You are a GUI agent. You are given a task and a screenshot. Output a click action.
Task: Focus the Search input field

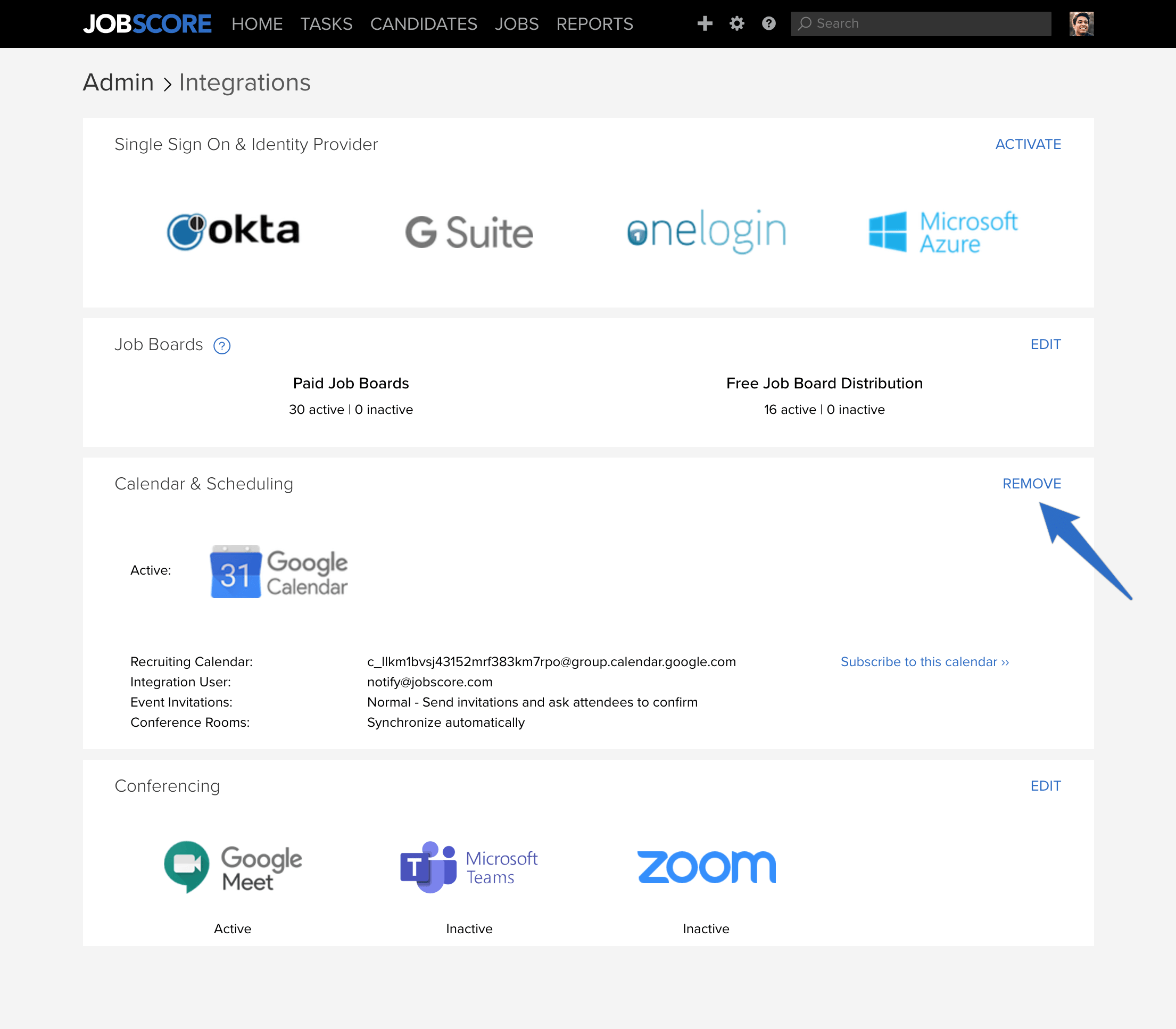[921, 23]
